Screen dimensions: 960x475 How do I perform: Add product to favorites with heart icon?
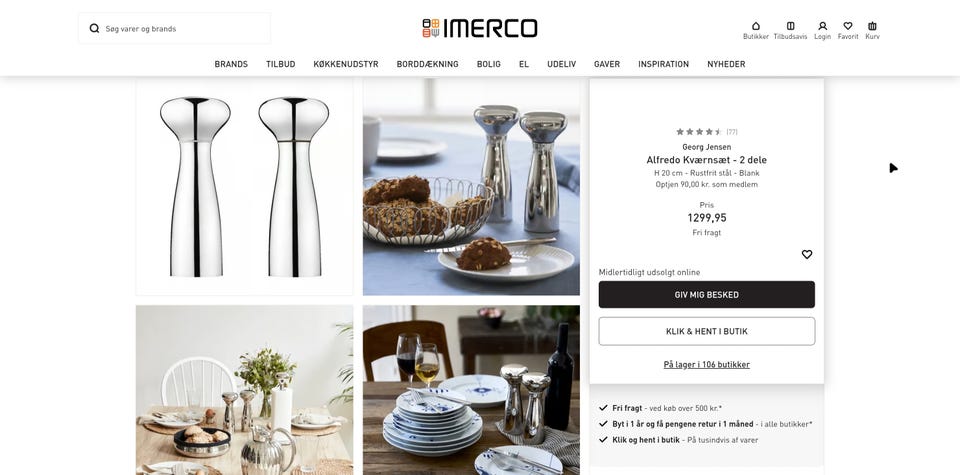click(x=807, y=254)
